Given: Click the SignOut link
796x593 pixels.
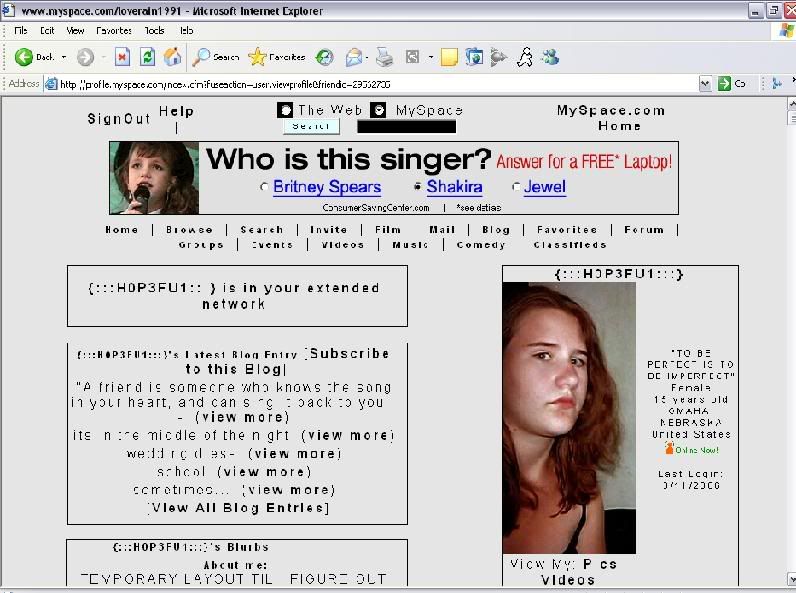Looking at the screenshot, I should 118,119.
